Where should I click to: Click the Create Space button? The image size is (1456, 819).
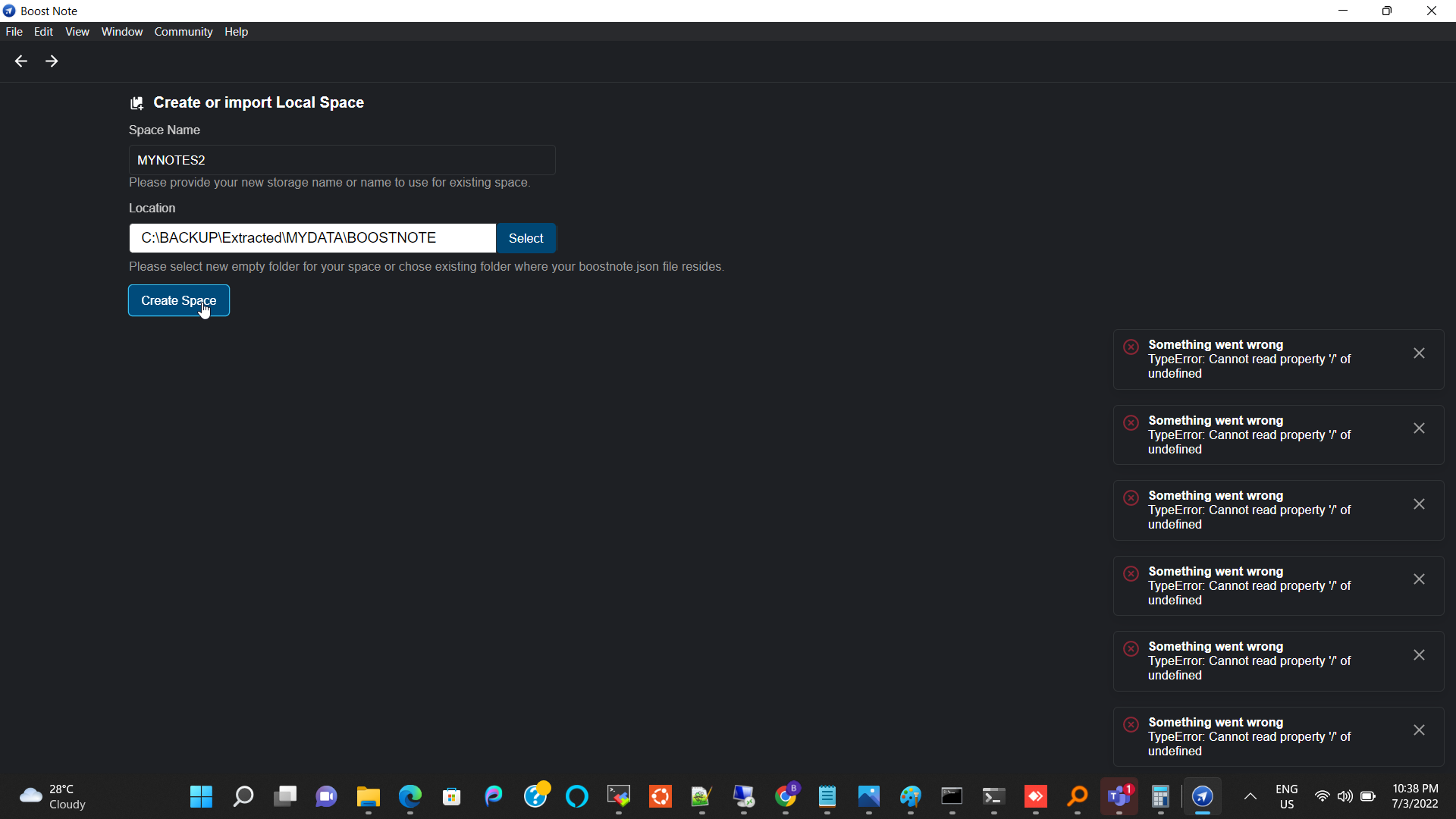(x=179, y=300)
